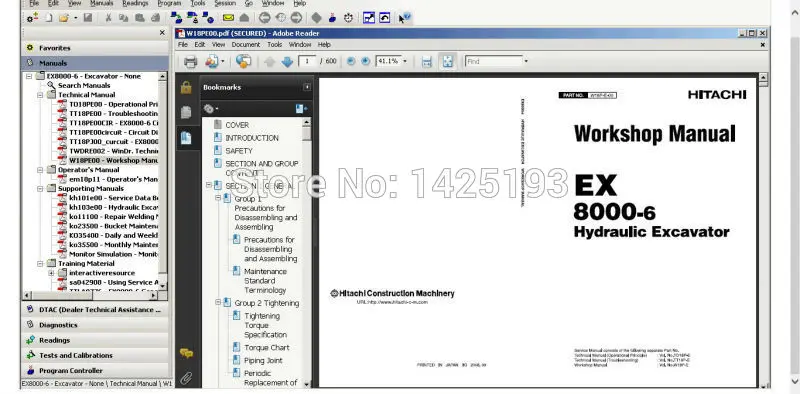The width and height of the screenshot is (800, 394).
Task: Click the New document icon in main toolbar
Action: tap(49, 18)
